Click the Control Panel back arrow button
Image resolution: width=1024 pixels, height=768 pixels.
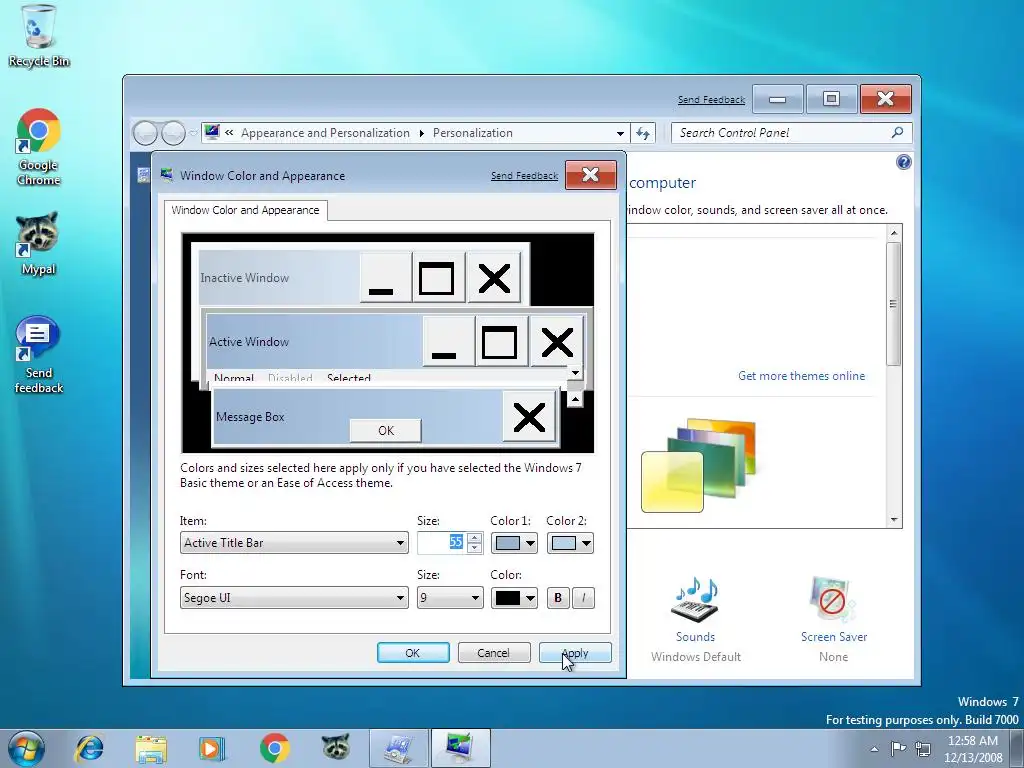tap(145, 133)
